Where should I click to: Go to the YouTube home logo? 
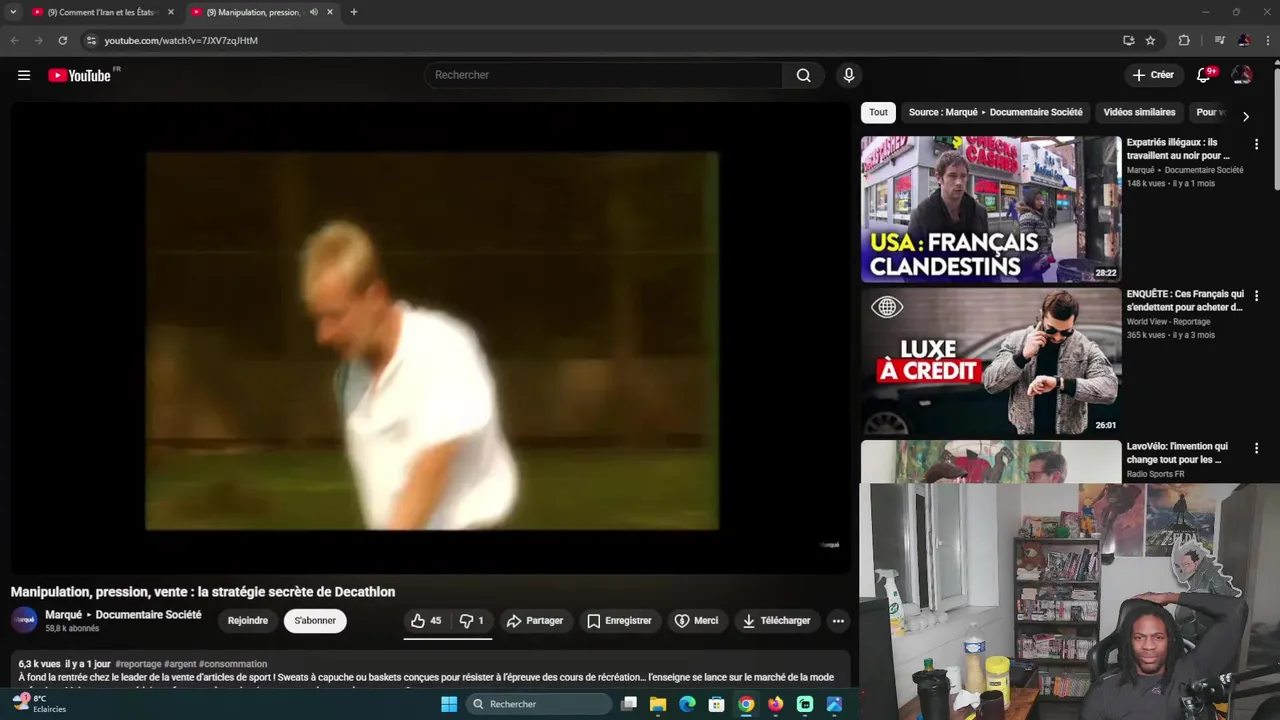pyautogui.click(x=80, y=75)
